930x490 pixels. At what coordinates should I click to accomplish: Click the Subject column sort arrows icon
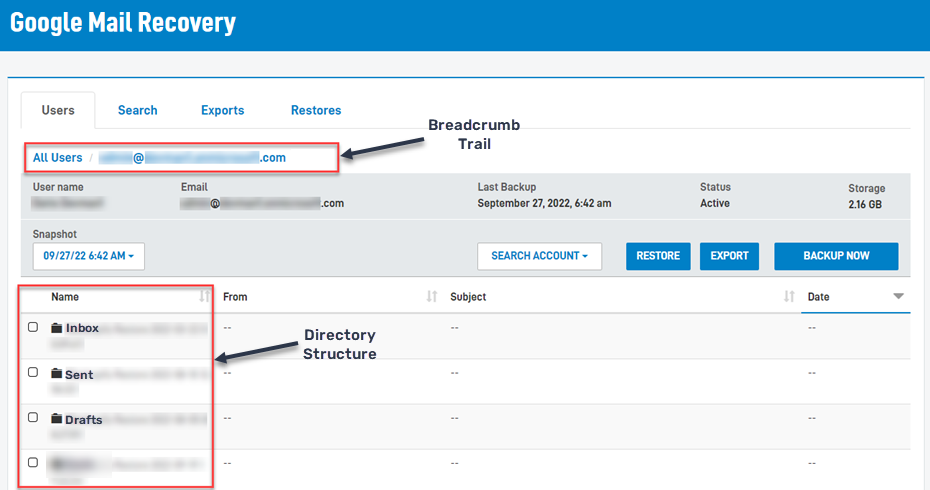[x=789, y=296]
